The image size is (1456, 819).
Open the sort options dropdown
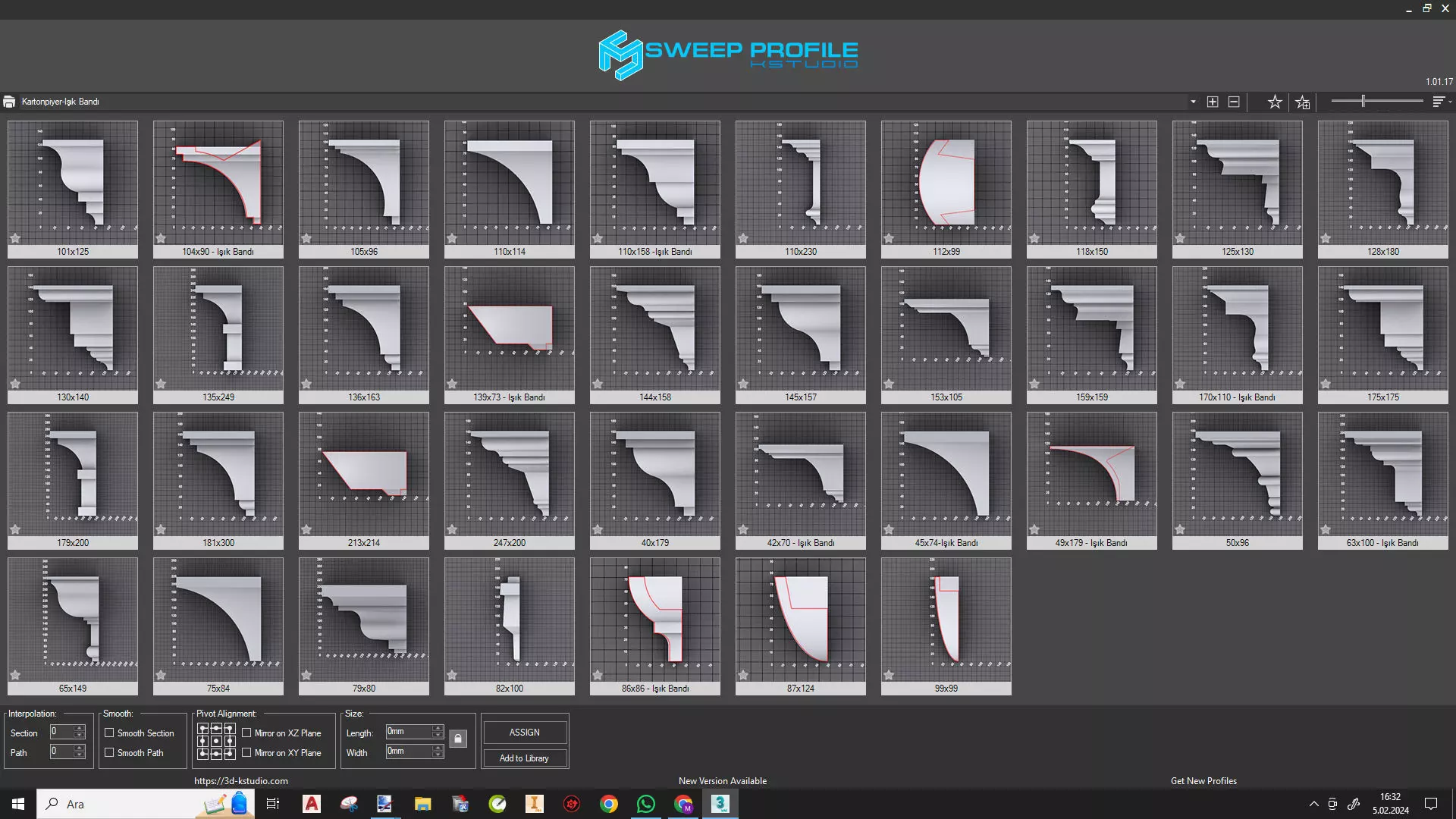coord(1440,102)
